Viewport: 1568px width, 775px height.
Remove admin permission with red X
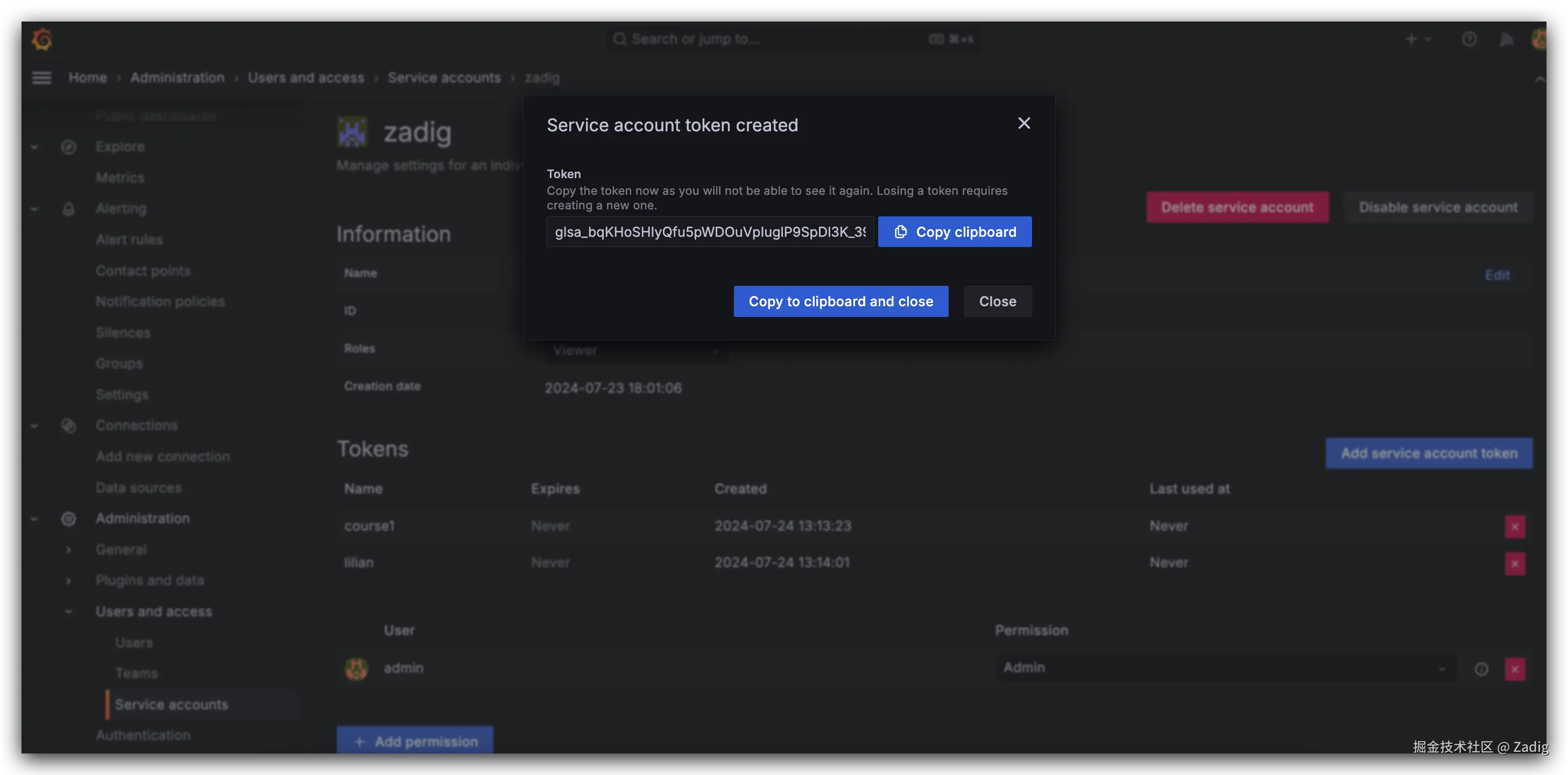click(x=1514, y=669)
